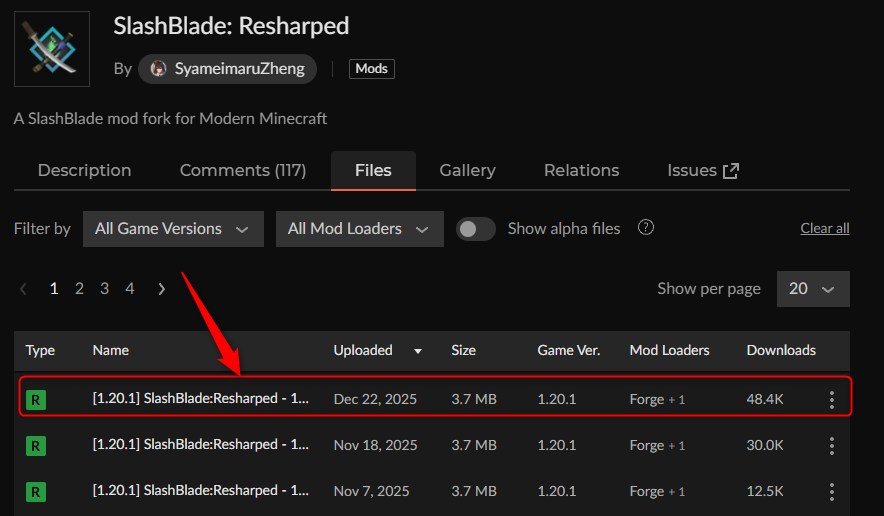Click the SlashBlade mod logo thumbnail
Screen dimensions: 884x516
[x=52, y=49]
